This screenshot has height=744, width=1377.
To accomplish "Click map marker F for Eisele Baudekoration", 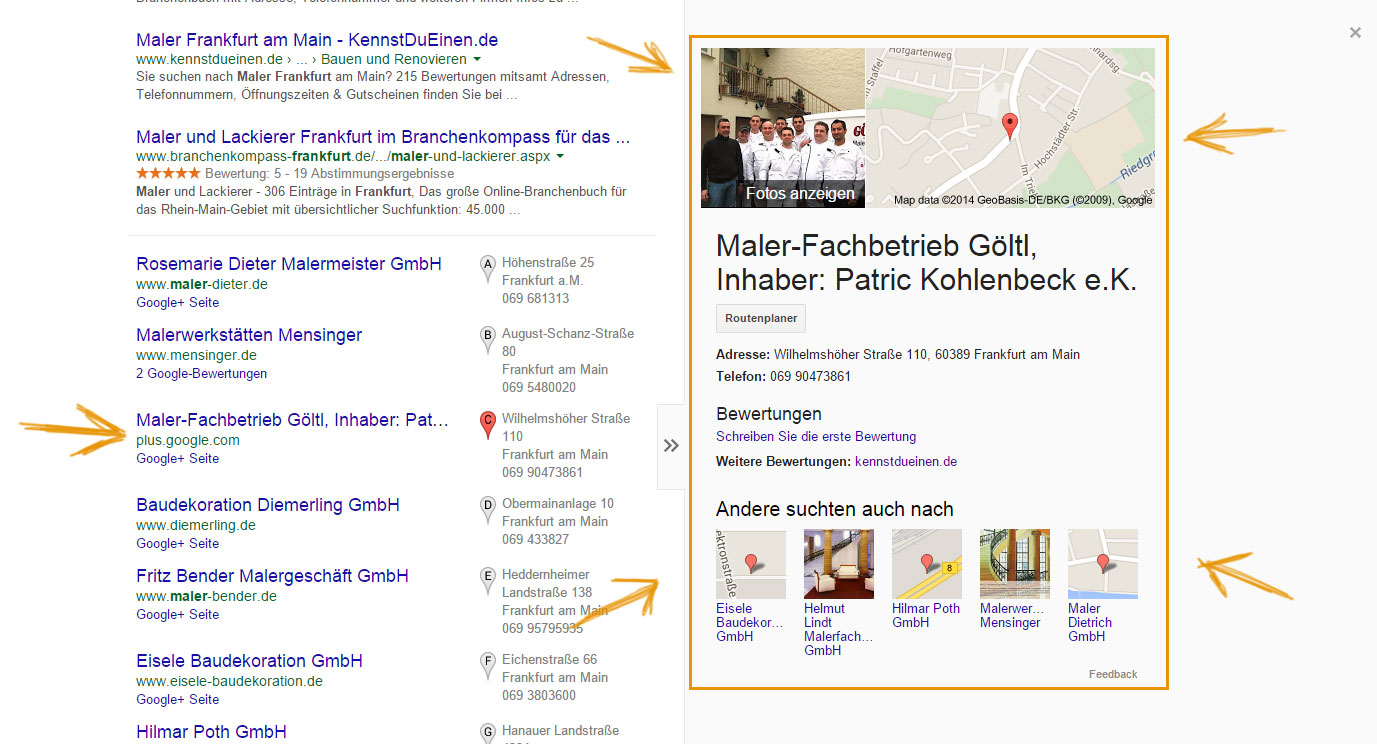I will [488, 664].
